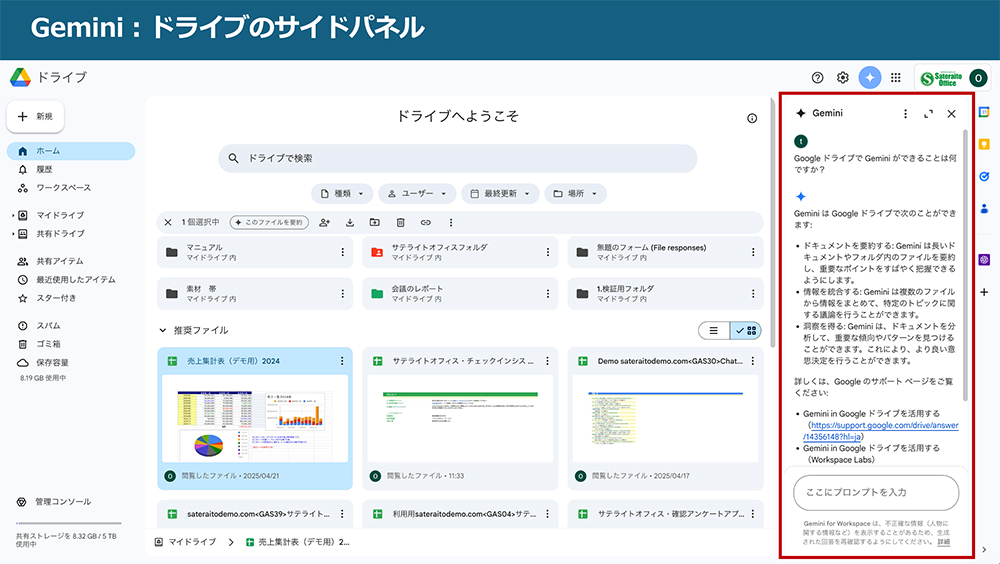The height and width of the screenshot is (564, 1000).
Task: Select 売上集計表（デモ用）2024 thumbnail
Action: coord(255,419)
